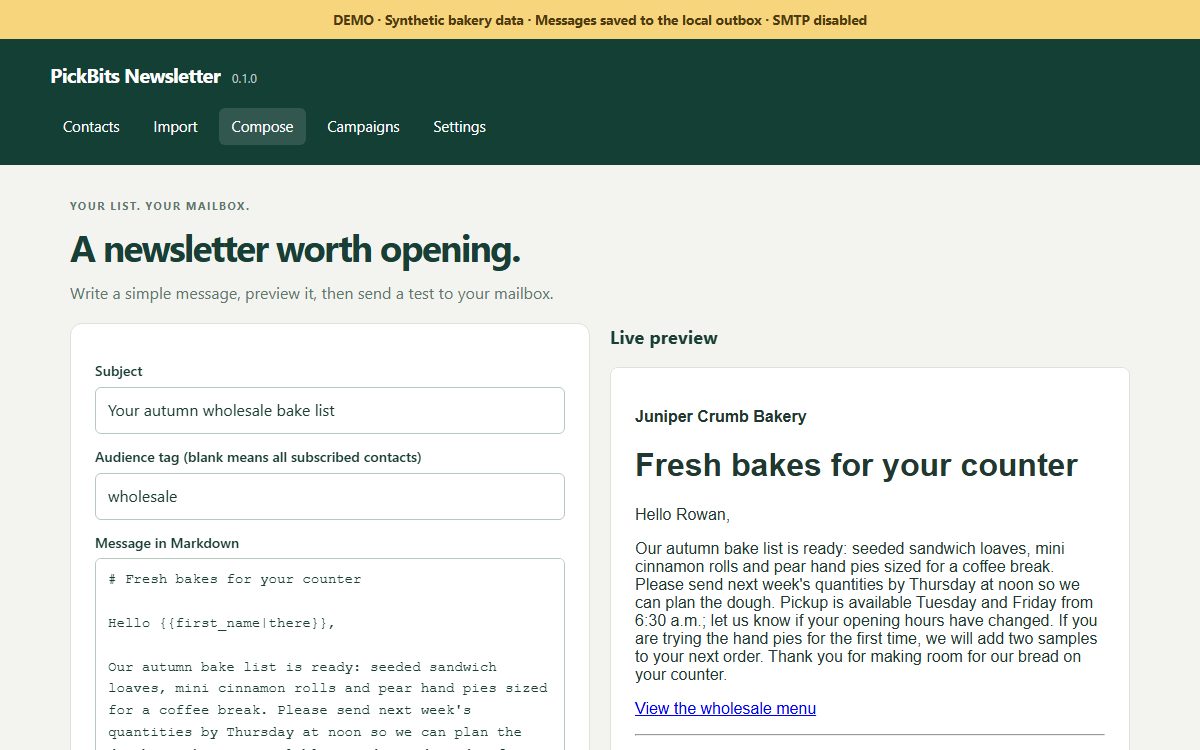Click the PickBits Newsletter title
The image size is (1200, 750).
point(135,76)
